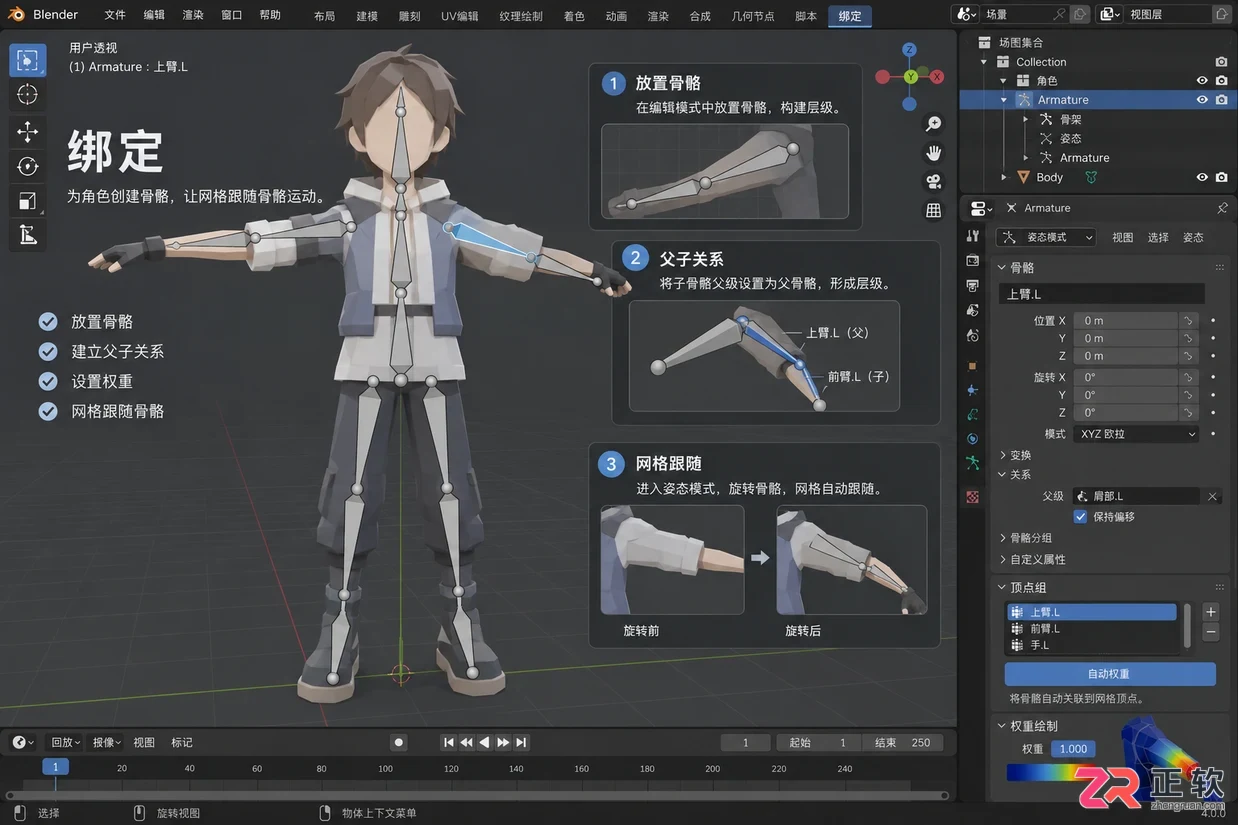The height and width of the screenshot is (825, 1238).
Task: Hide Armature with its eye icon
Action: click(1202, 100)
